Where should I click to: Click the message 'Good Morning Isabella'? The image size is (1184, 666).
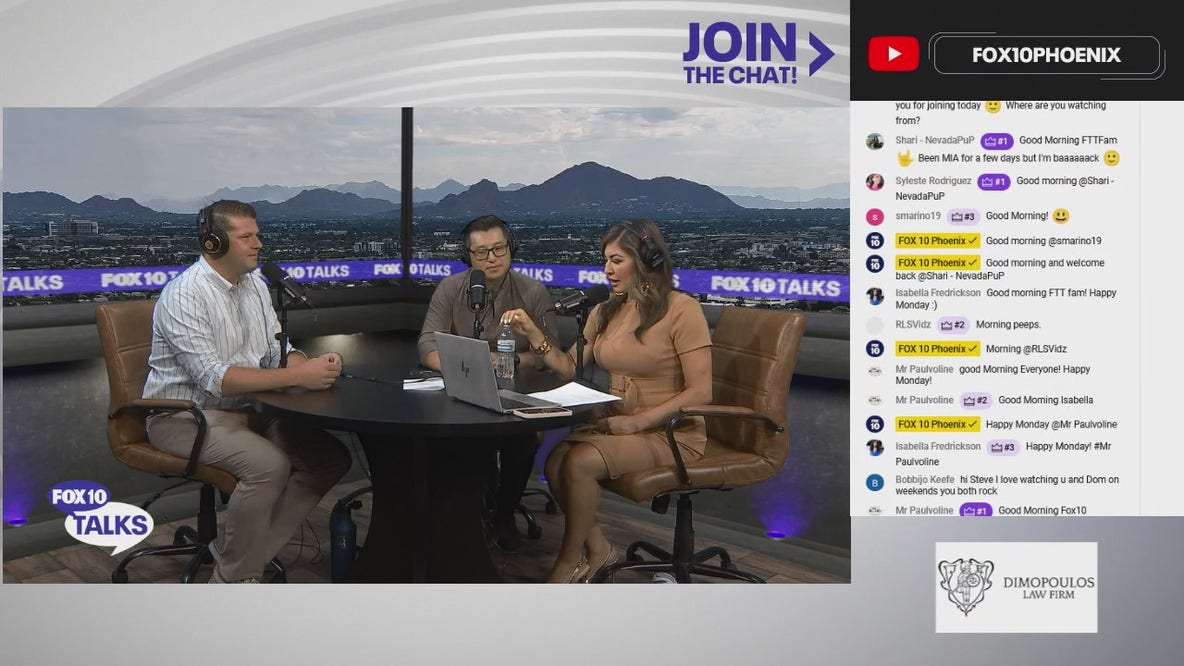tap(1046, 400)
